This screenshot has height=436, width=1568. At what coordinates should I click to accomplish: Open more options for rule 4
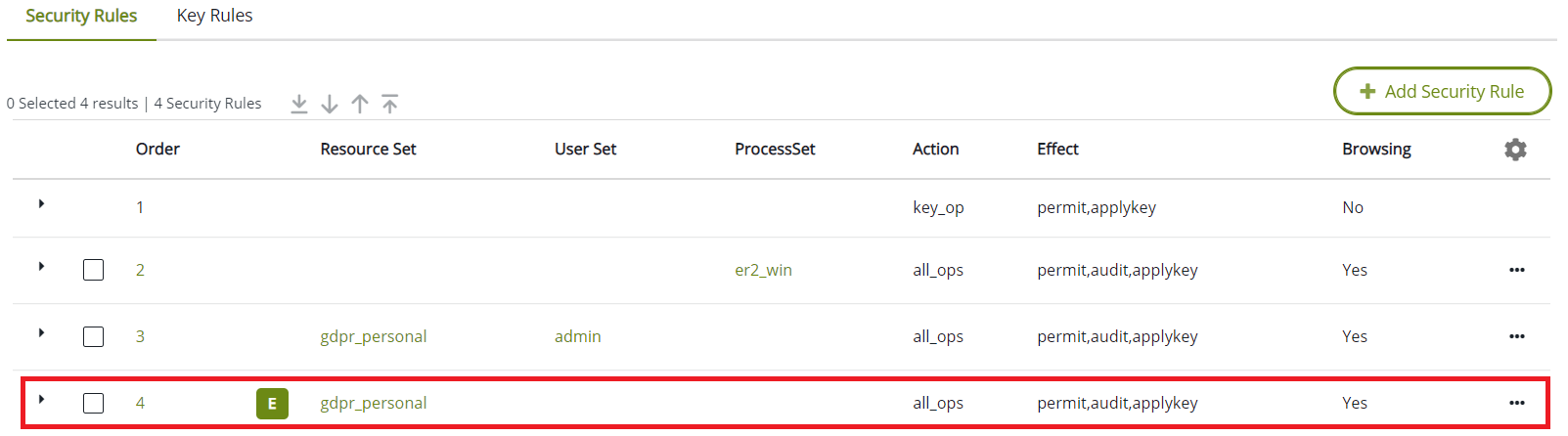pos(1517,403)
